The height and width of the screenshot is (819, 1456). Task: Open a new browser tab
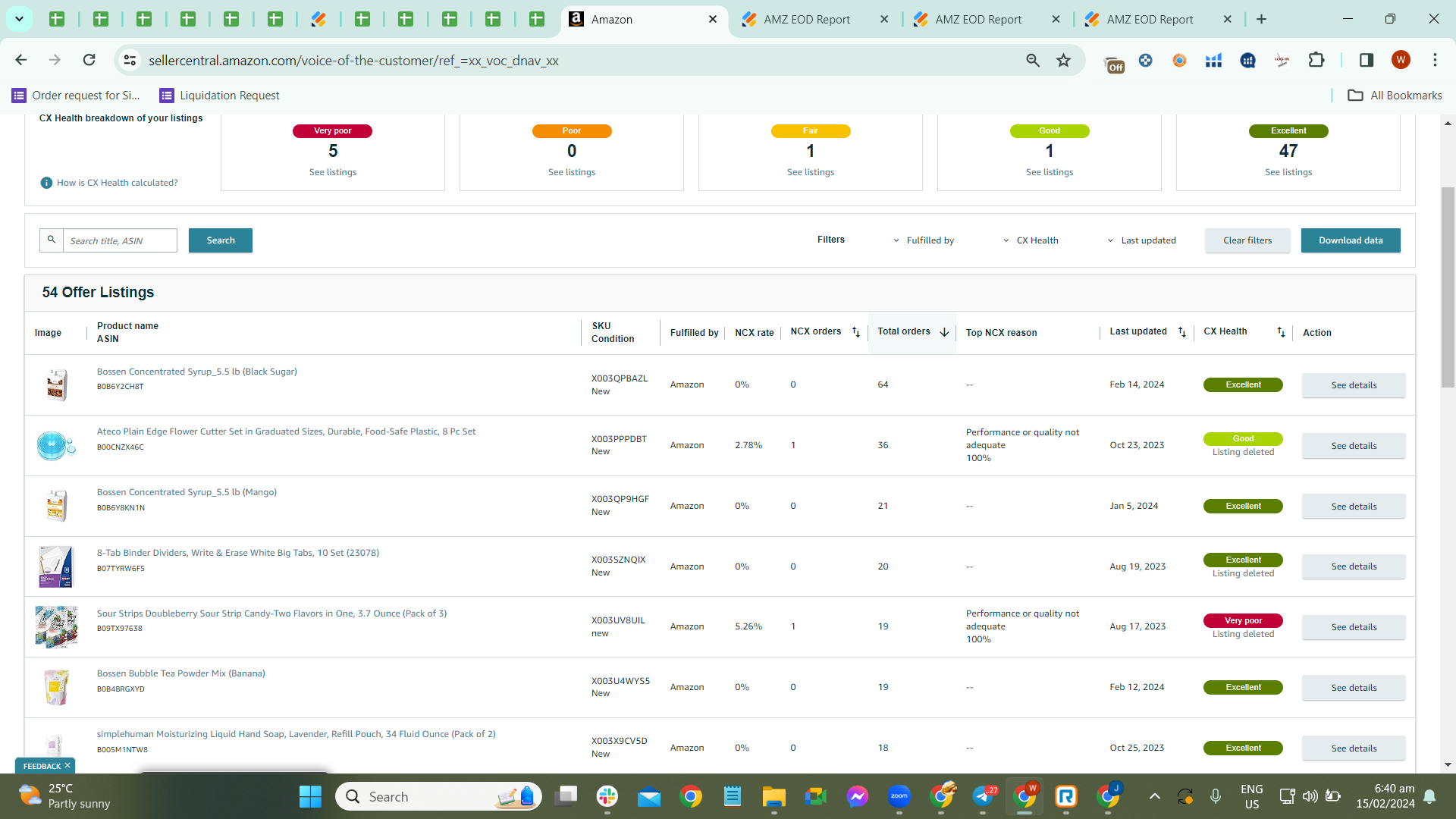click(x=1261, y=20)
